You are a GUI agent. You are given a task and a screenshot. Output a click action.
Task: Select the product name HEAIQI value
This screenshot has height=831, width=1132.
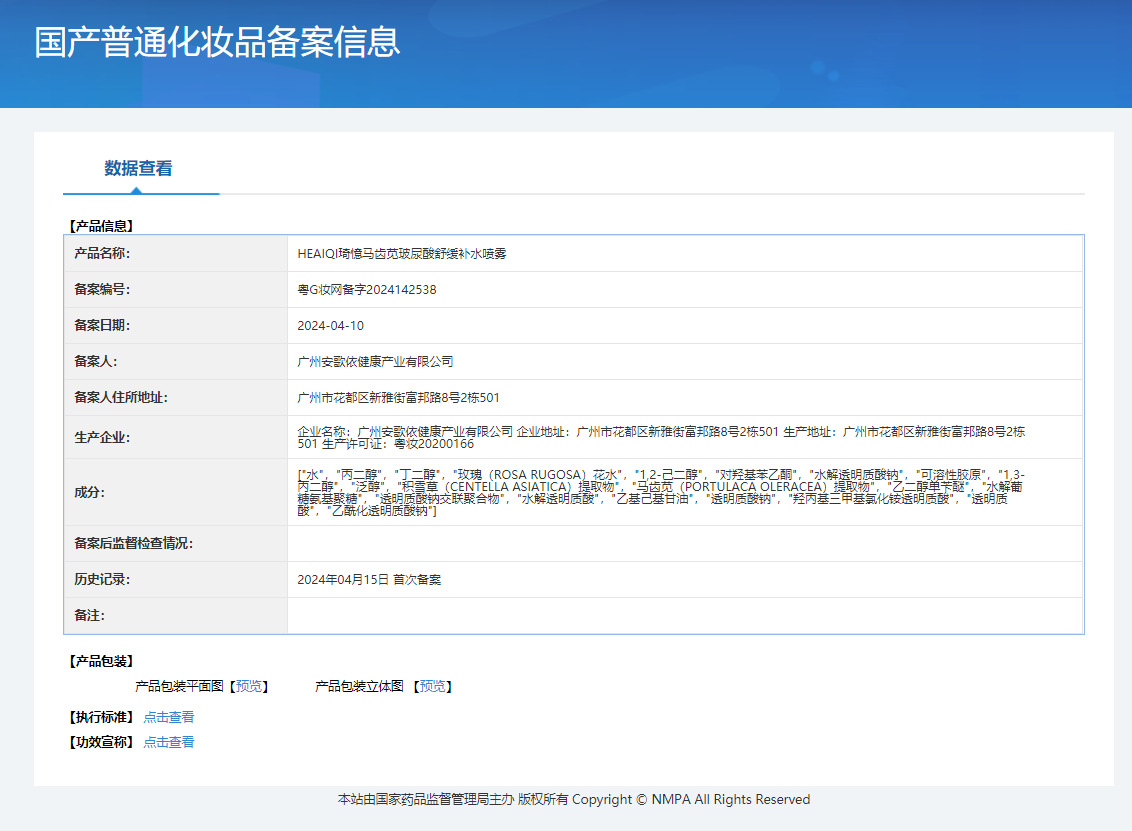pos(402,254)
